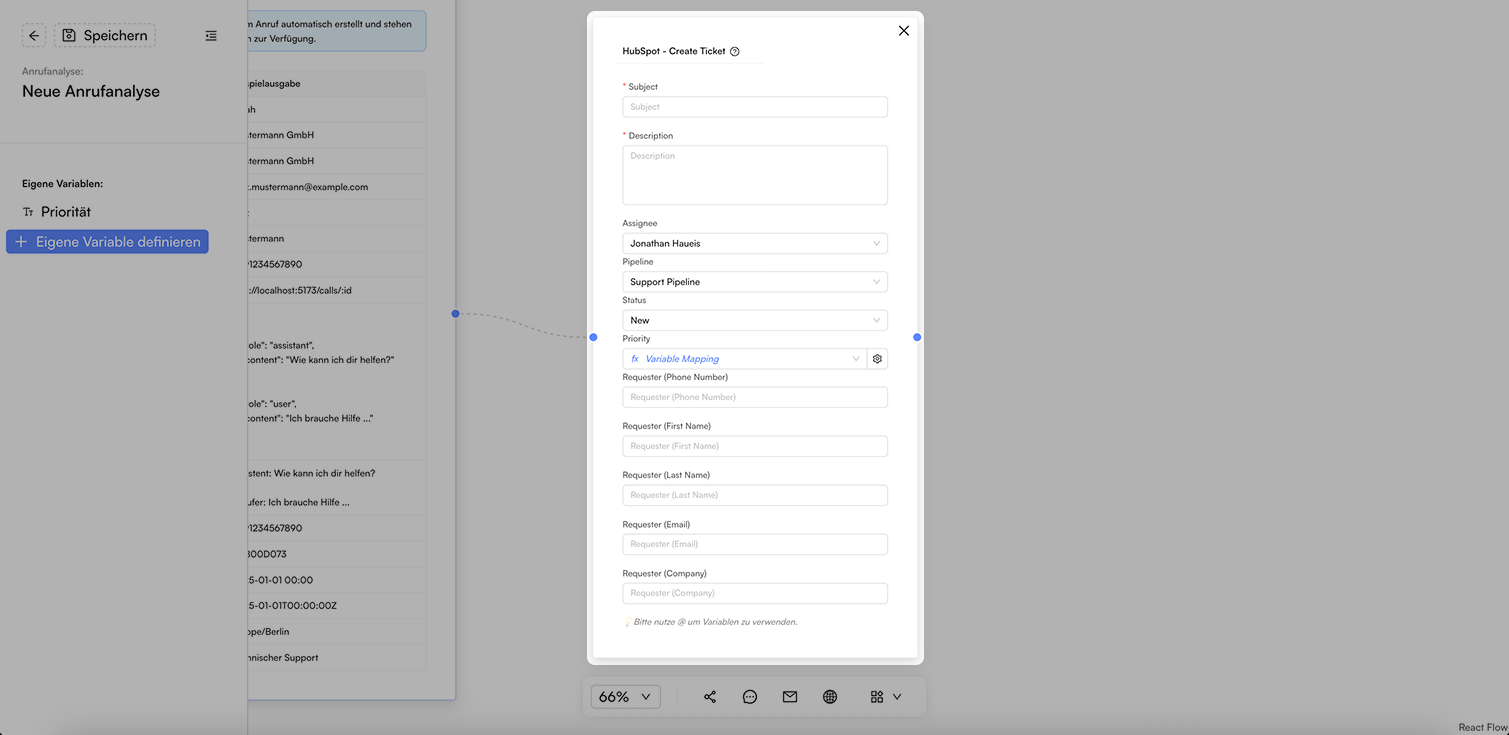Click the node's left-side connection handle

593,337
